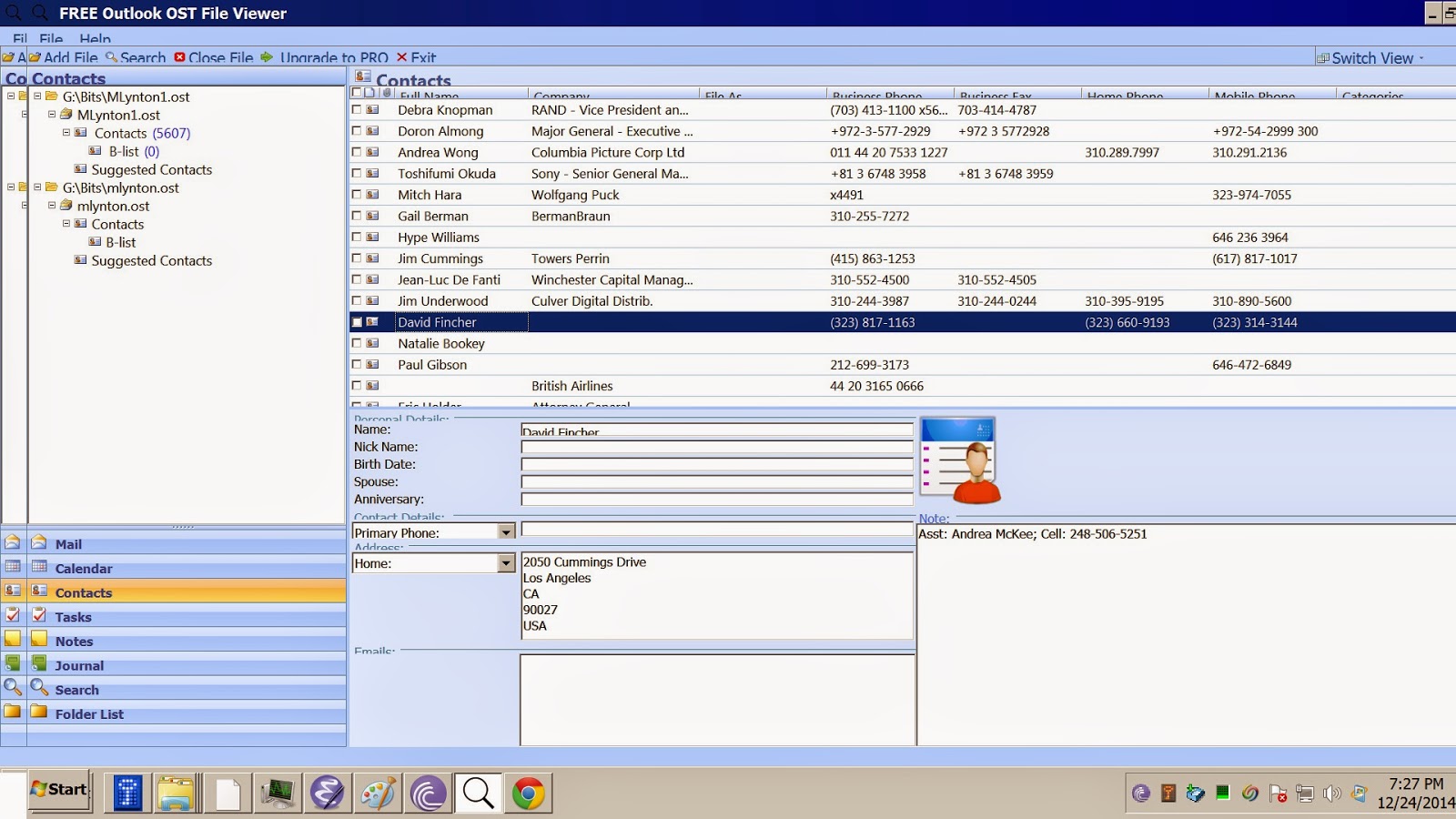Click the contact card icon beside Andrea Wong
Viewport: 1456px width, 819px height.
[372, 152]
